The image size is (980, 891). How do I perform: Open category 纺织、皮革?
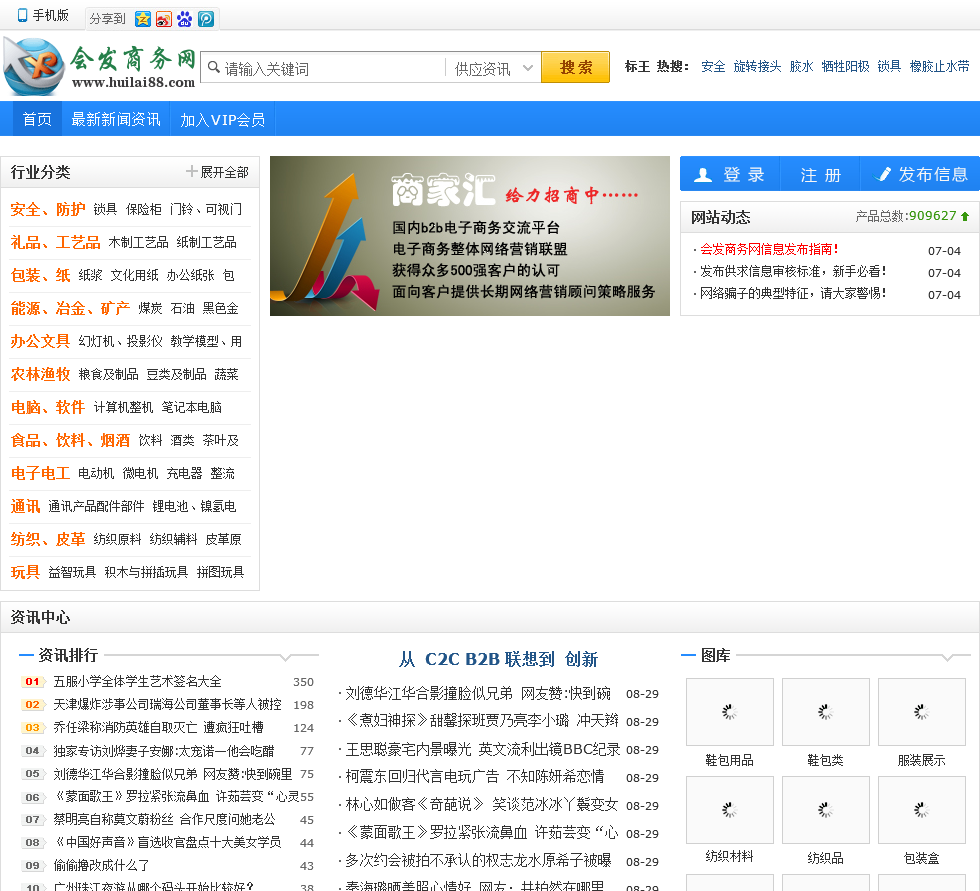coord(48,539)
